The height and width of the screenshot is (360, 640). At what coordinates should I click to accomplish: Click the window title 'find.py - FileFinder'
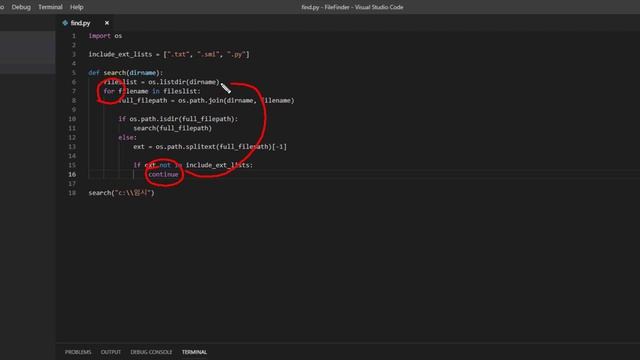coord(352,7)
